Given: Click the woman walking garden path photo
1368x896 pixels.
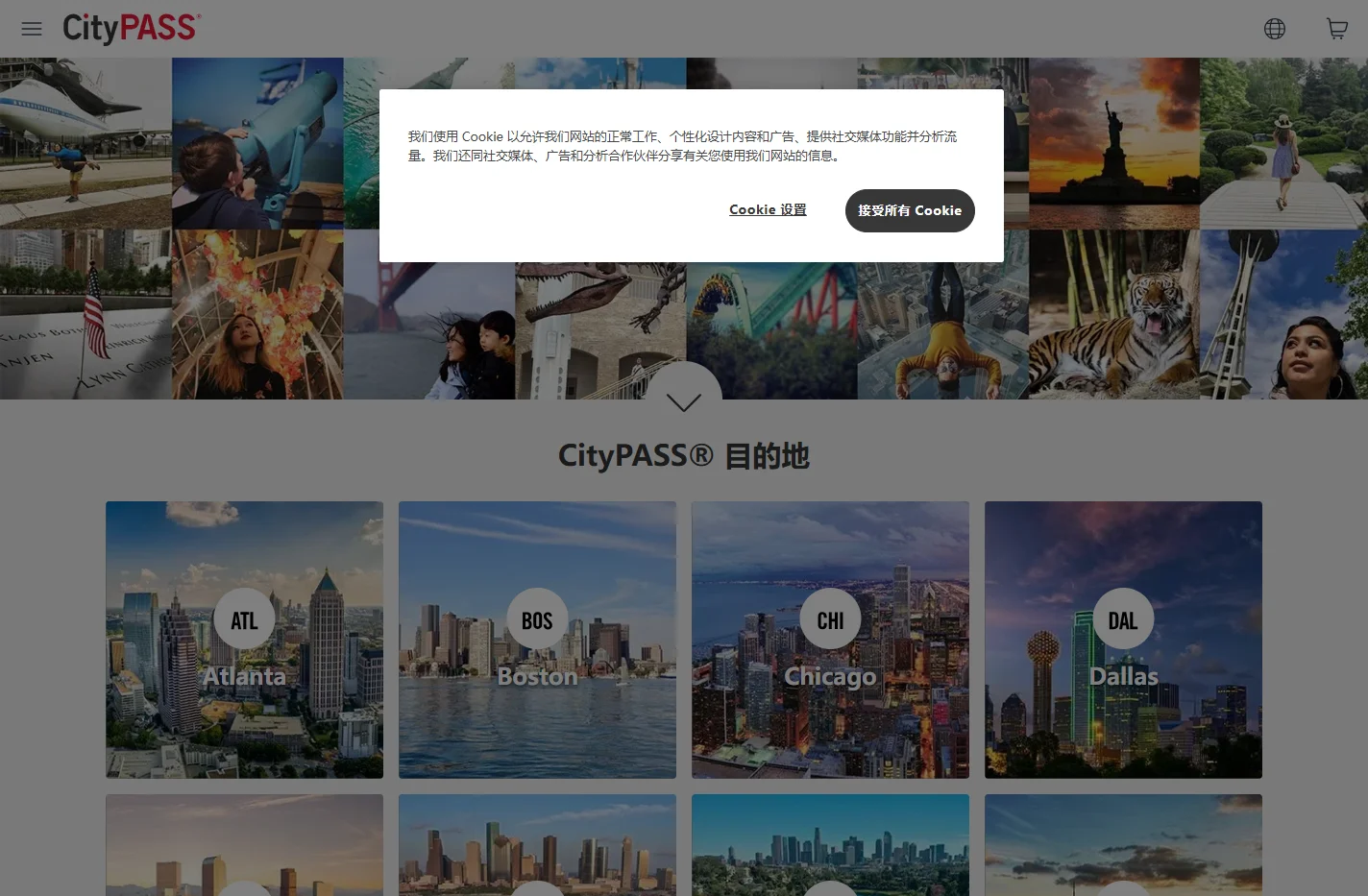Looking at the screenshot, I should (x=1284, y=143).
